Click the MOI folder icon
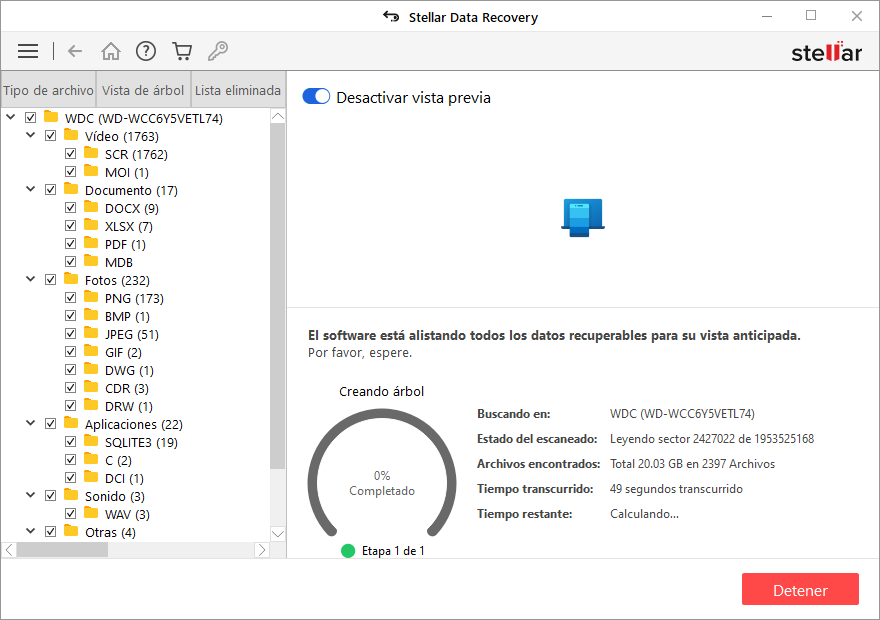The image size is (880, 620). (91, 171)
